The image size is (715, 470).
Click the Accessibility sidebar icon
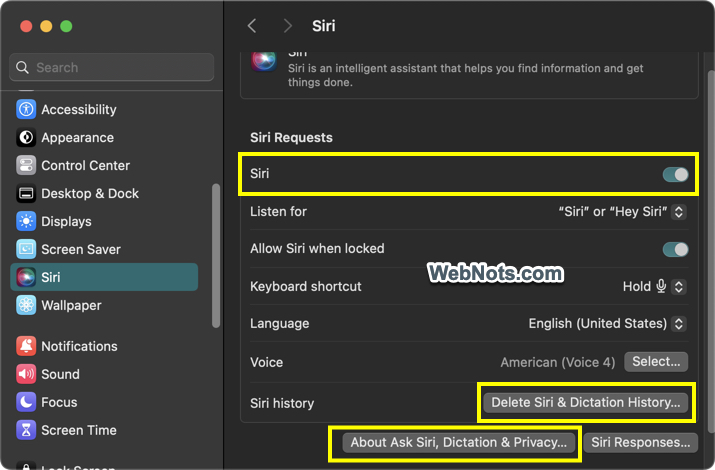(26, 109)
